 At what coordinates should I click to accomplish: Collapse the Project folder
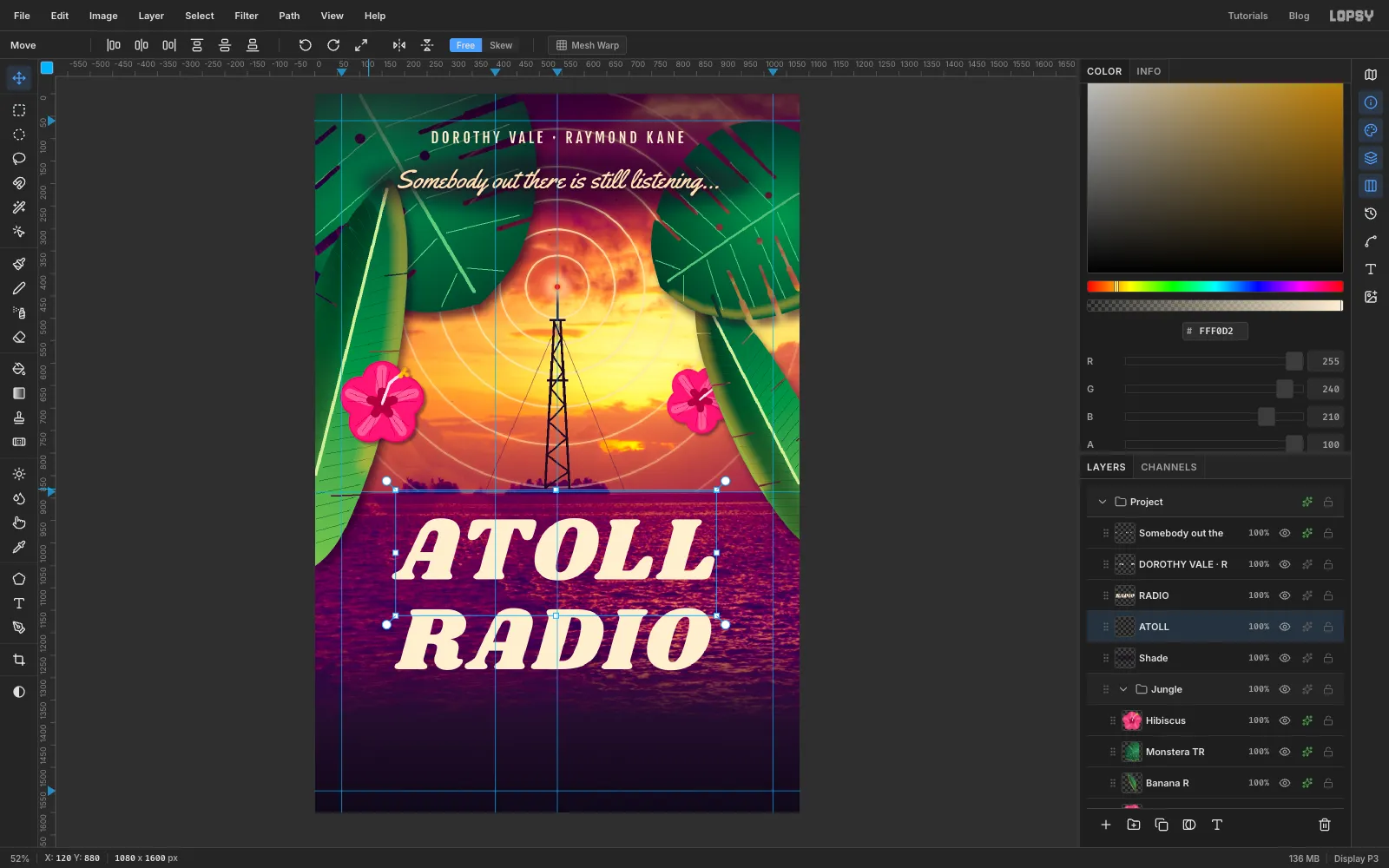[x=1103, y=502]
